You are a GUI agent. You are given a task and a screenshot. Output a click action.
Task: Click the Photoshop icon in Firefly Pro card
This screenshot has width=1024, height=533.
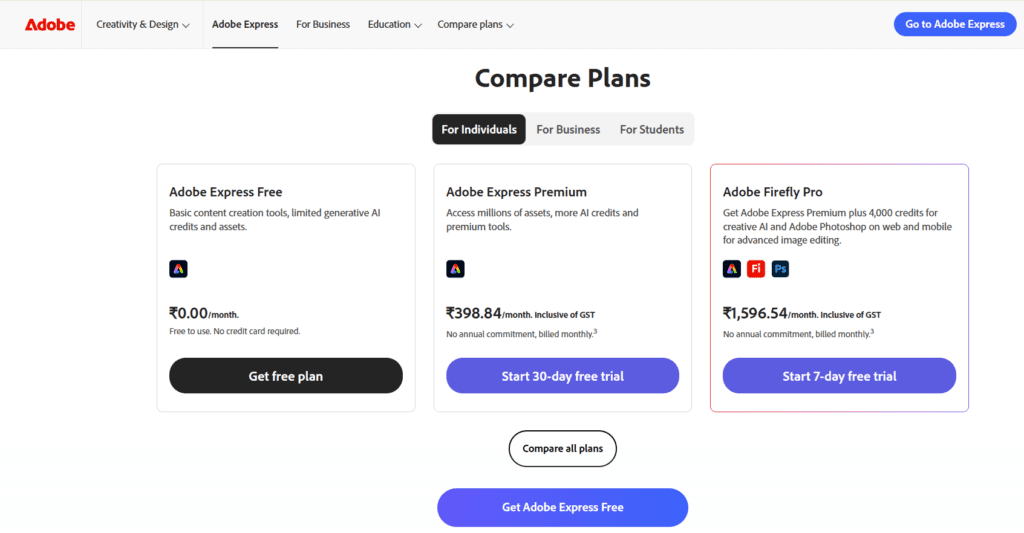coord(780,268)
